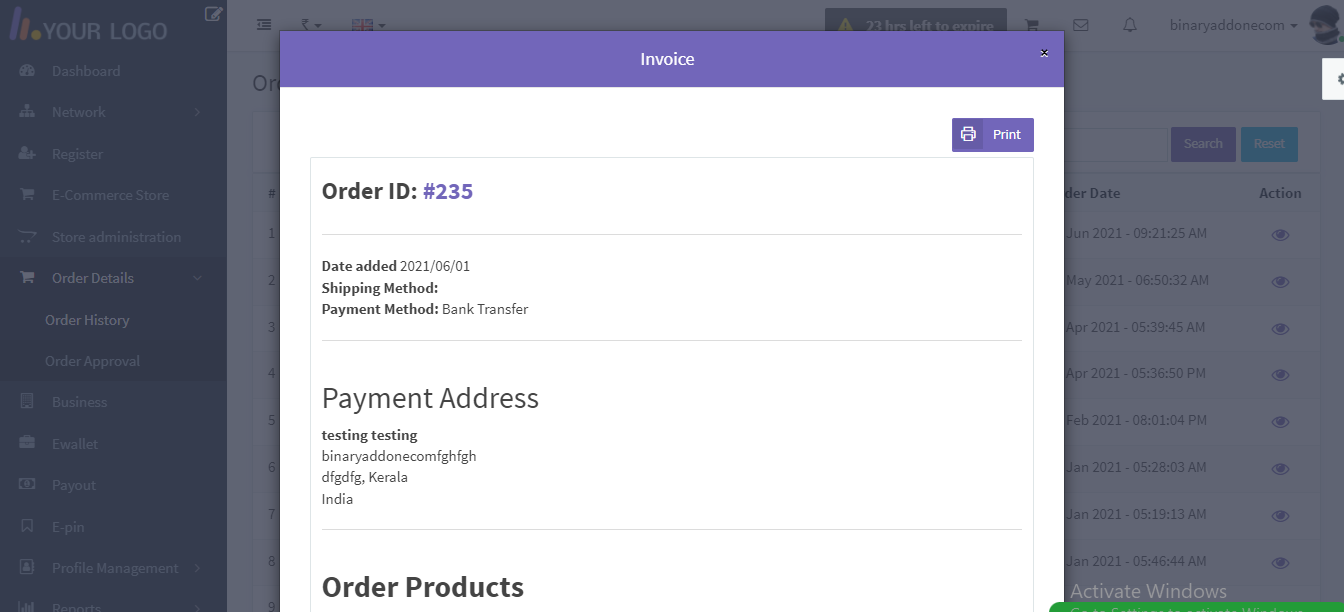Image resolution: width=1344 pixels, height=612 pixels.
Task: Toggle the sidebar collapse icon in top bar
Action: (264, 25)
